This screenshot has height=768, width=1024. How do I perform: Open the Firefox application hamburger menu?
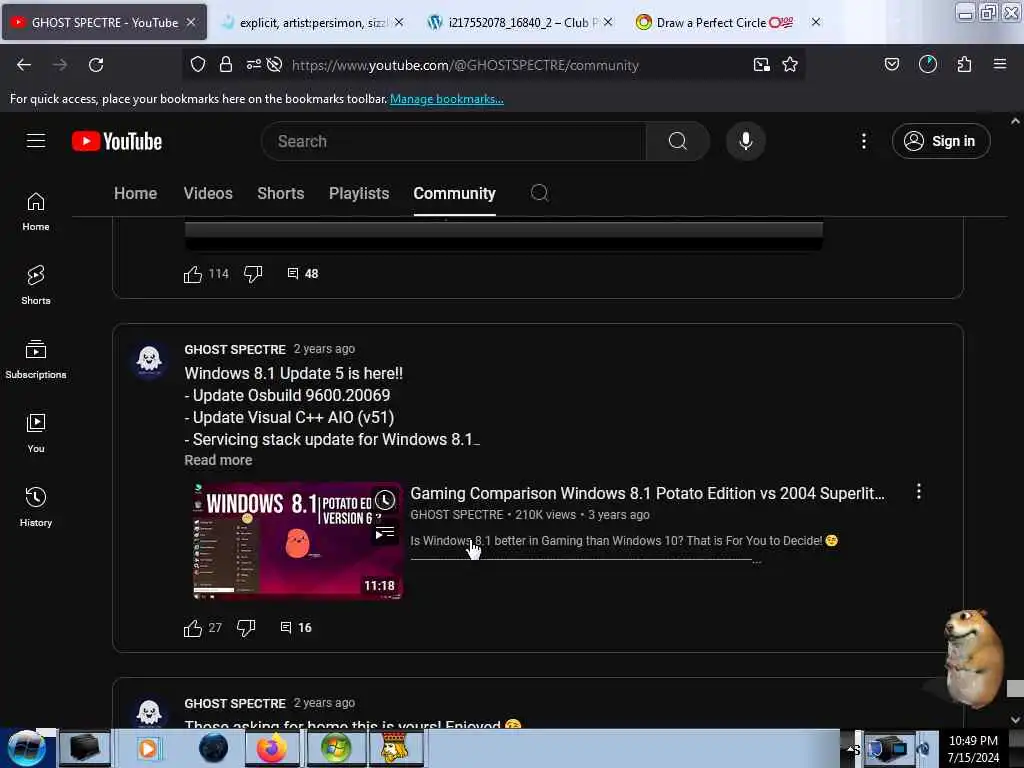(1000, 65)
